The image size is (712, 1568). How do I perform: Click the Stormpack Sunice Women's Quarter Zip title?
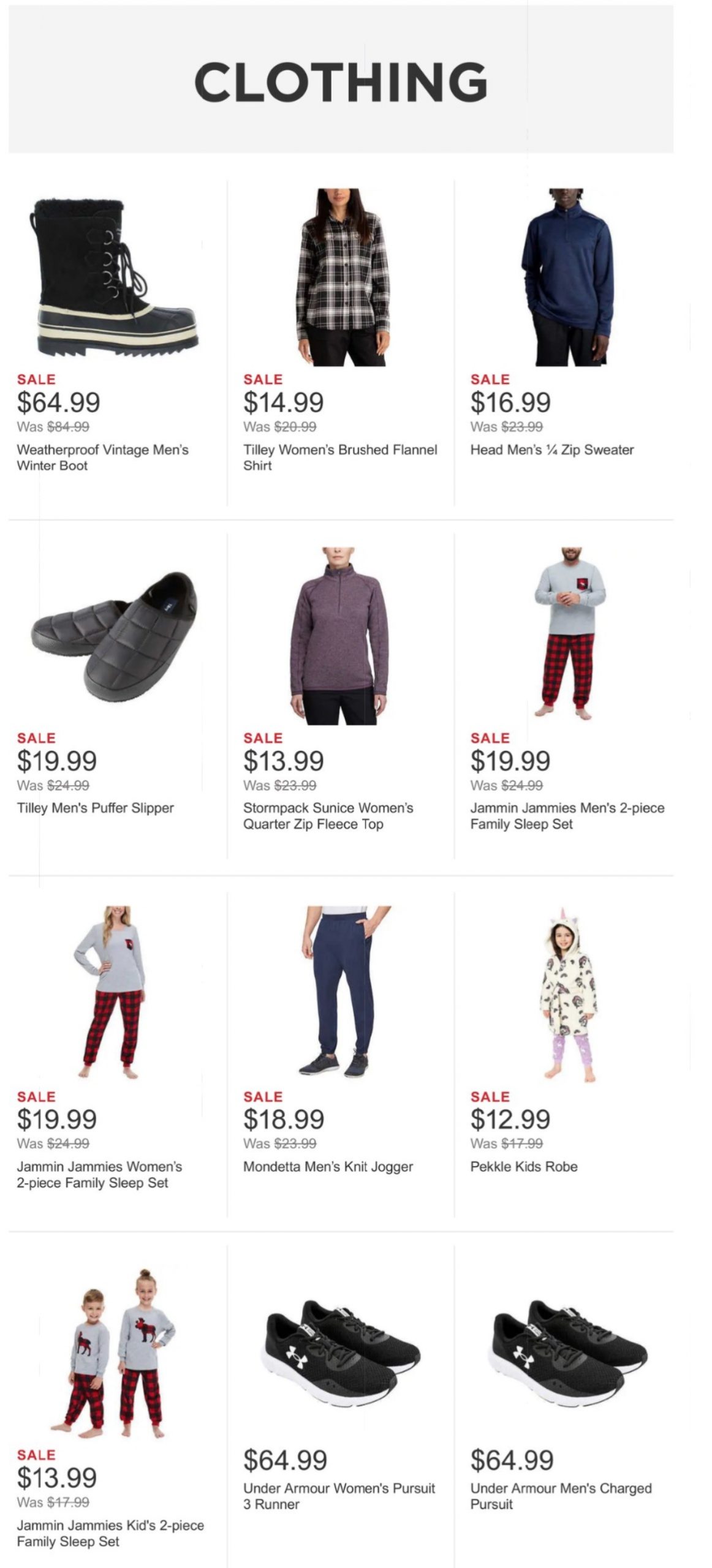point(328,816)
